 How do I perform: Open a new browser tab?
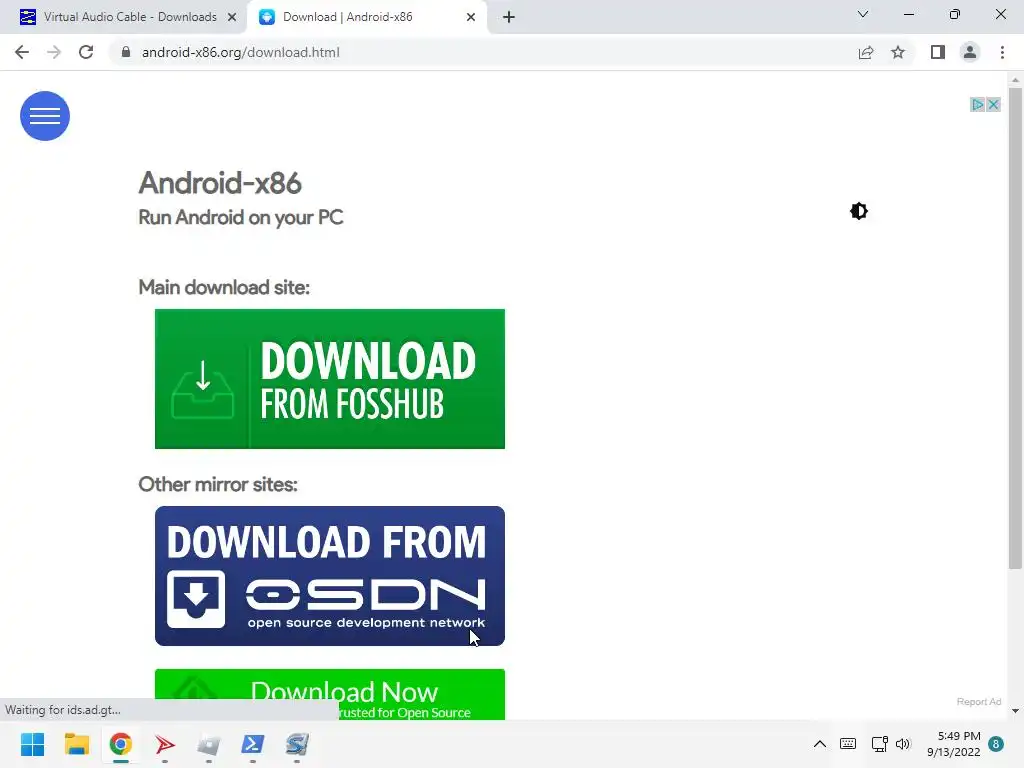(509, 18)
